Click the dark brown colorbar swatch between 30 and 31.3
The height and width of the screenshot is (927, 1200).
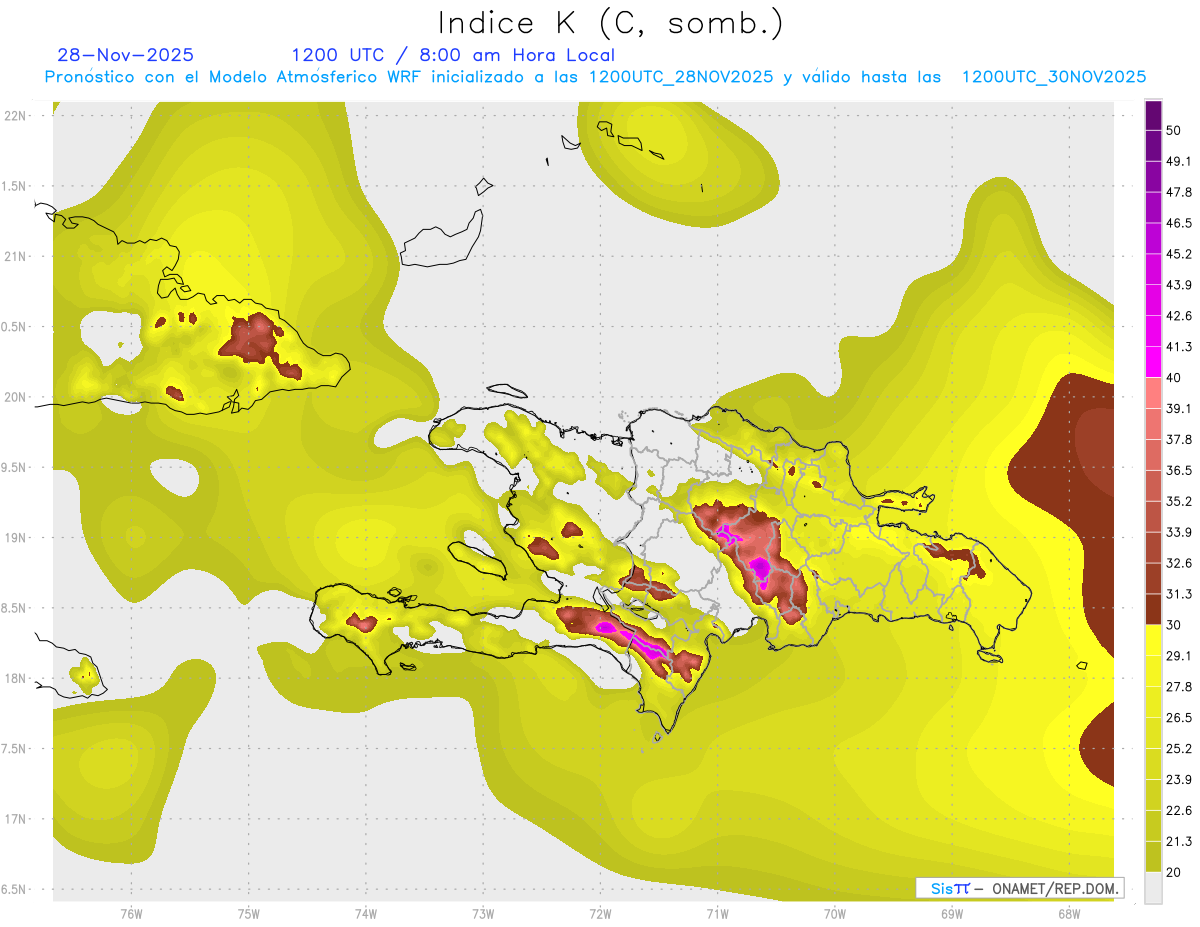click(1153, 609)
